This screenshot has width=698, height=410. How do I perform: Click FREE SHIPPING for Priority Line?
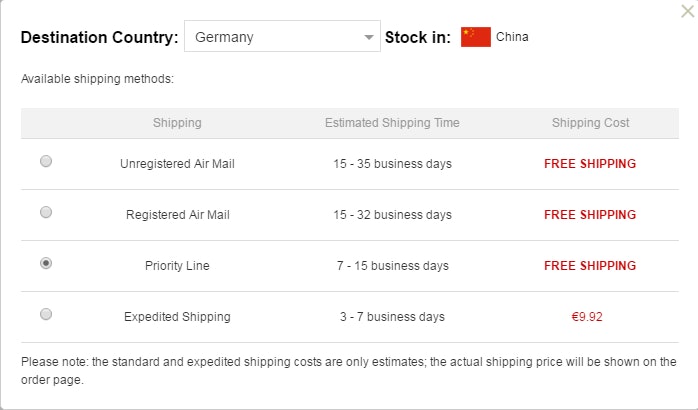[590, 266]
